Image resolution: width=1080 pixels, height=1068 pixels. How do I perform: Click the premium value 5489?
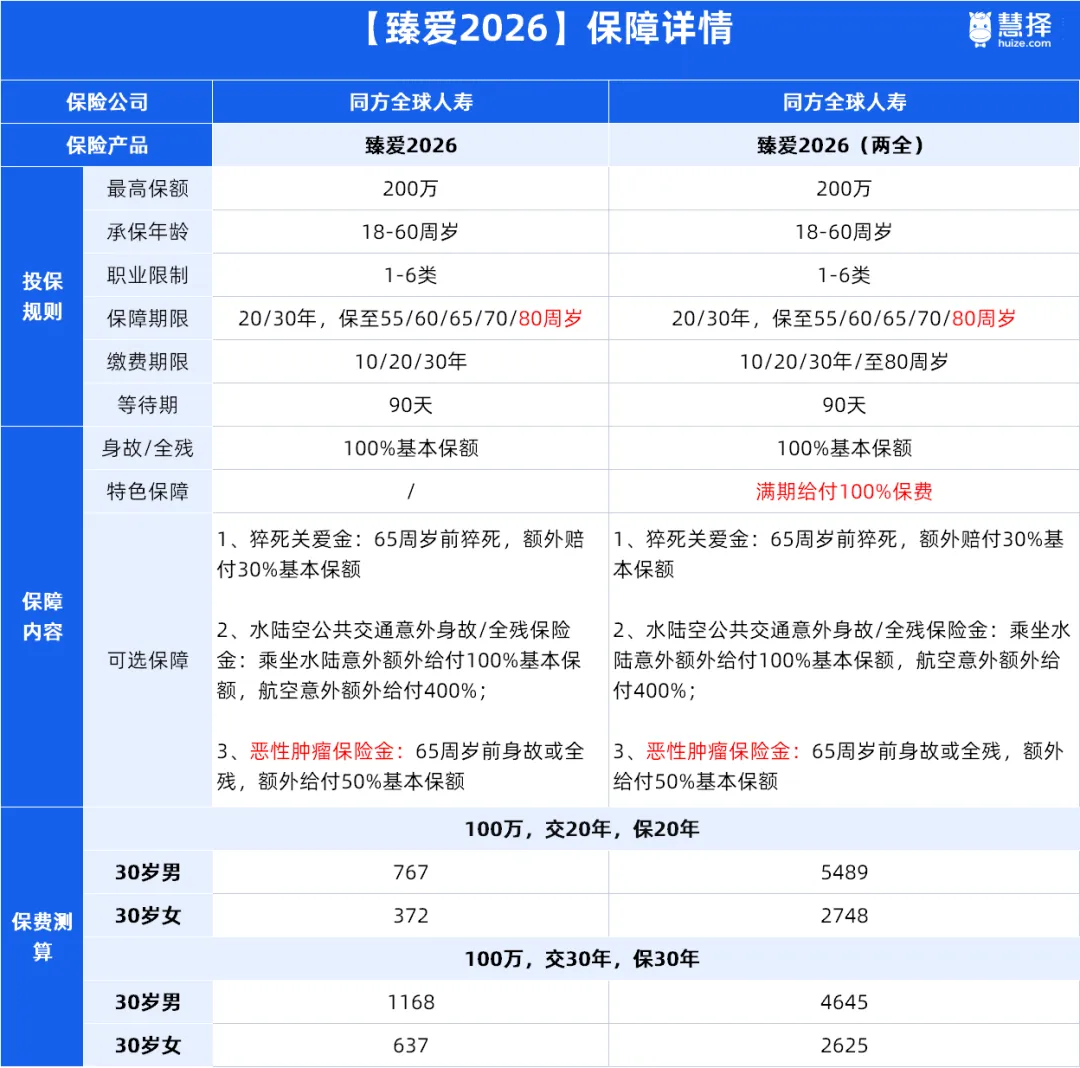point(843,872)
